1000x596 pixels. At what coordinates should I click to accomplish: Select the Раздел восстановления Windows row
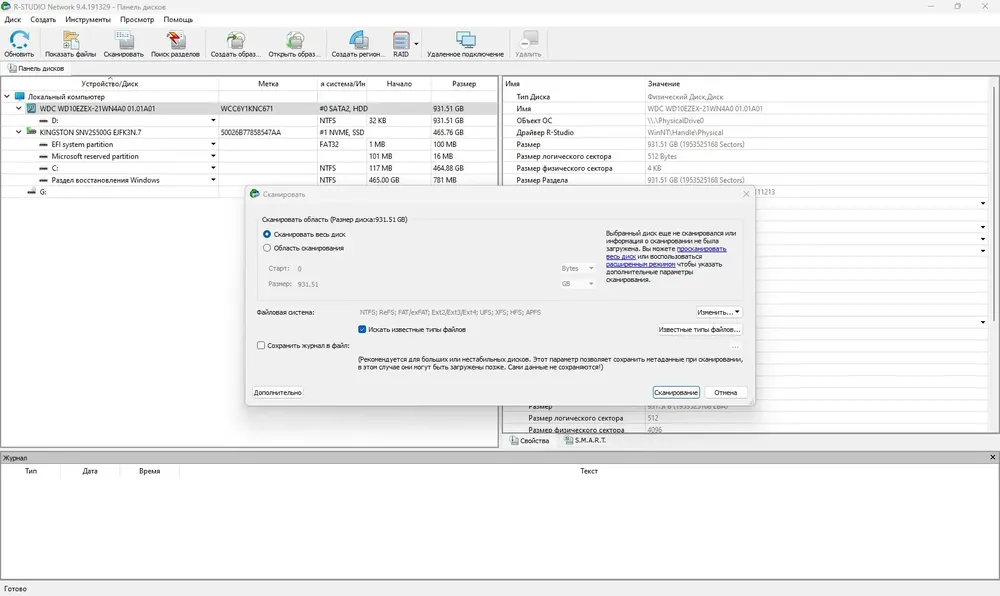point(249,180)
